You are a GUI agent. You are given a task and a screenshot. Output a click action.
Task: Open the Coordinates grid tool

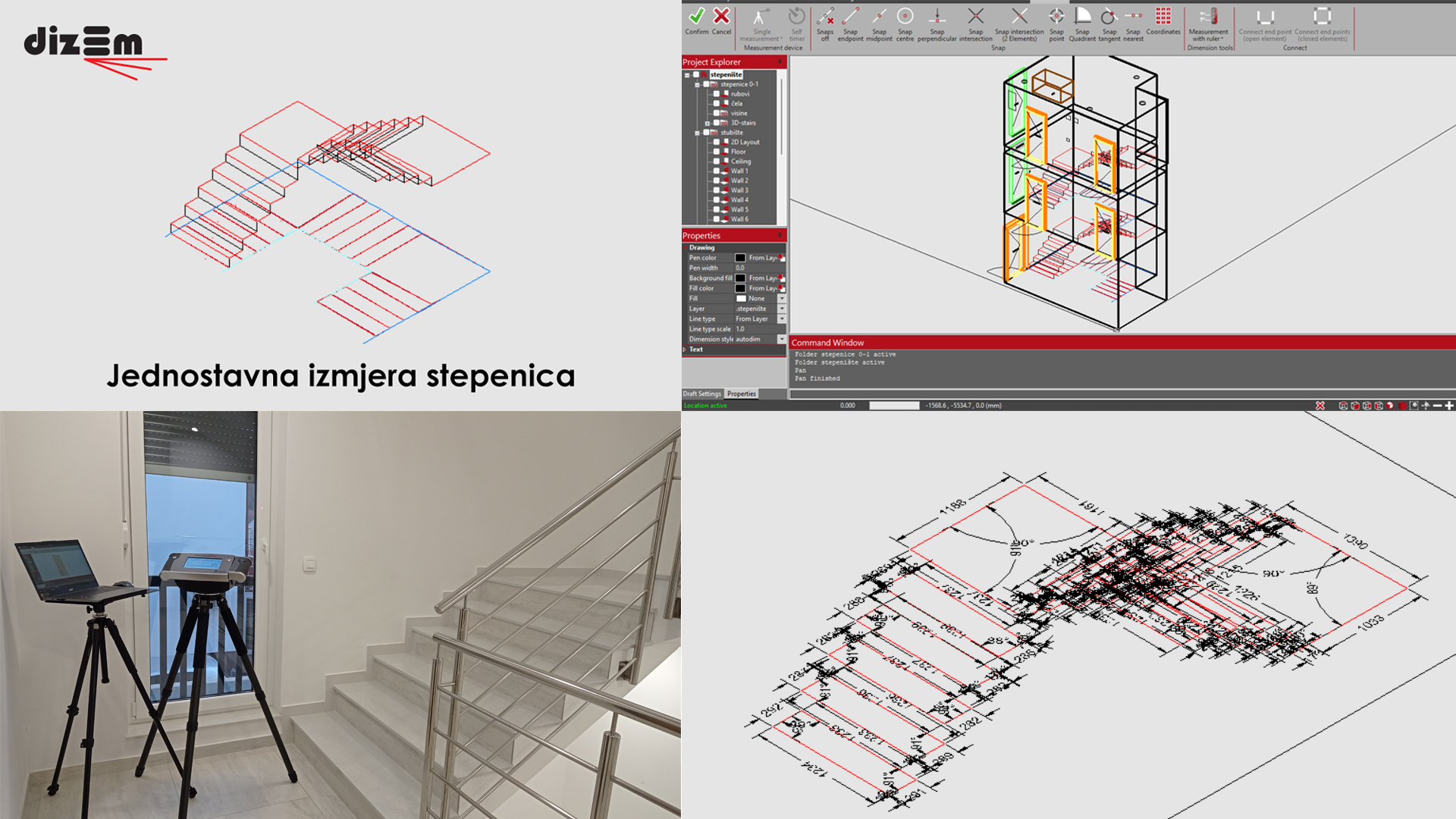pyautogui.click(x=1163, y=17)
